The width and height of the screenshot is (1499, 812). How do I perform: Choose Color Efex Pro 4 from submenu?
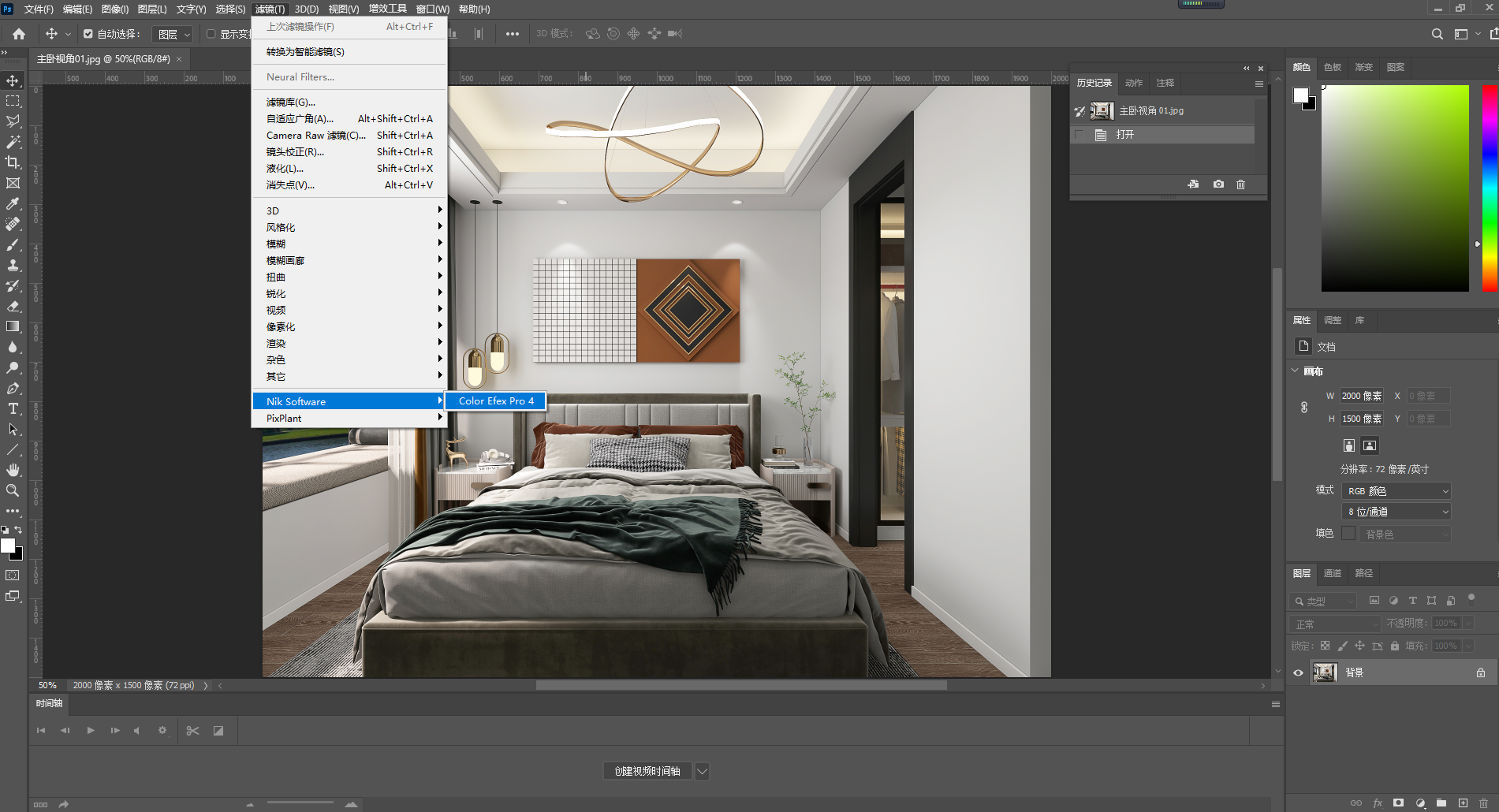click(496, 401)
